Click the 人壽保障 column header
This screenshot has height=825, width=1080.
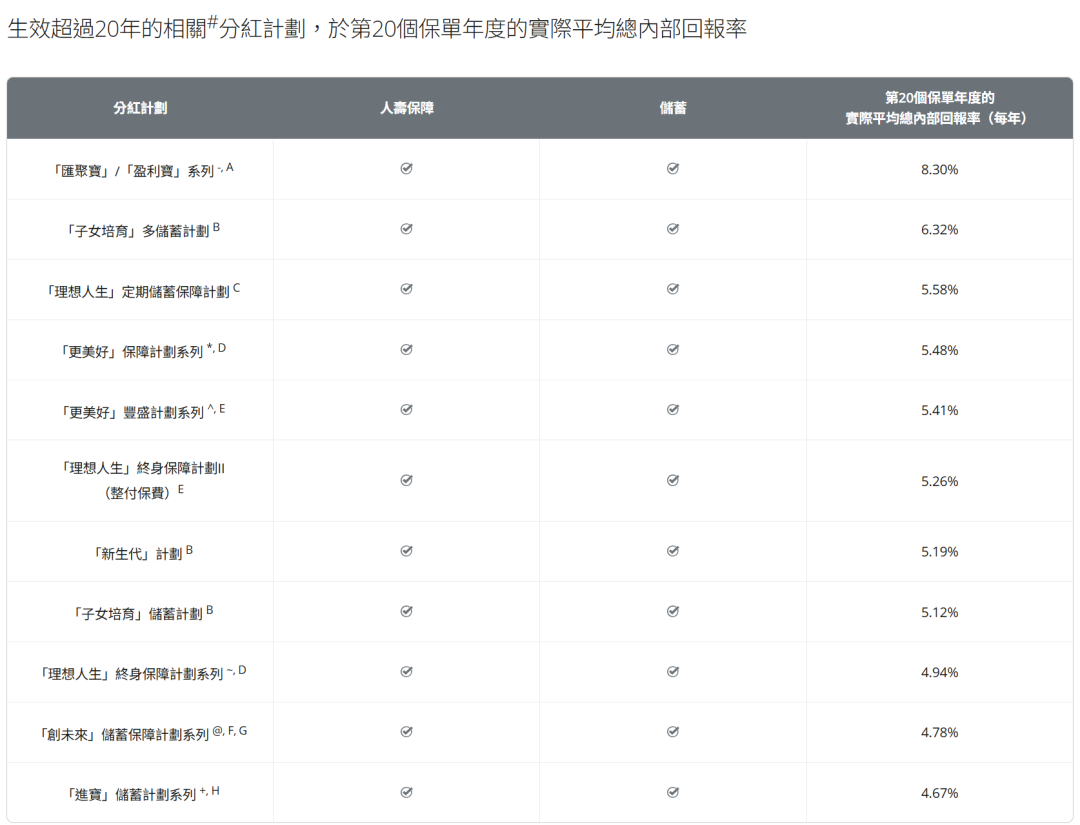coord(406,108)
